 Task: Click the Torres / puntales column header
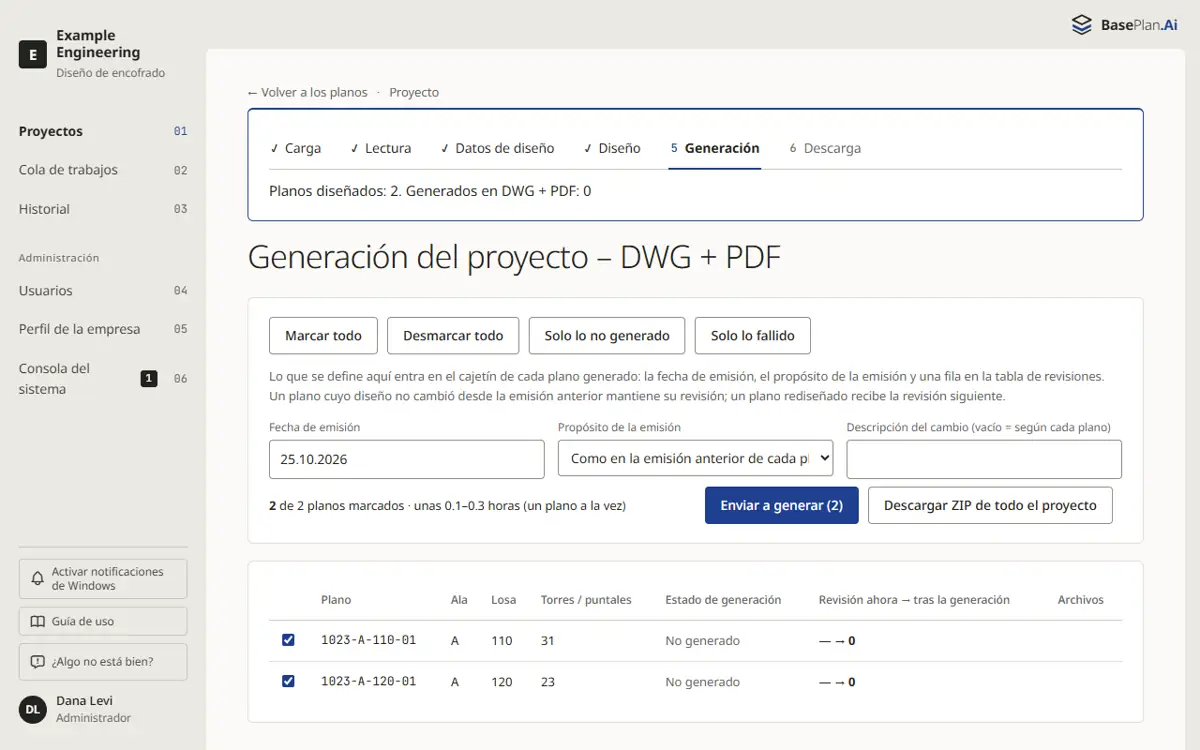pos(586,600)
